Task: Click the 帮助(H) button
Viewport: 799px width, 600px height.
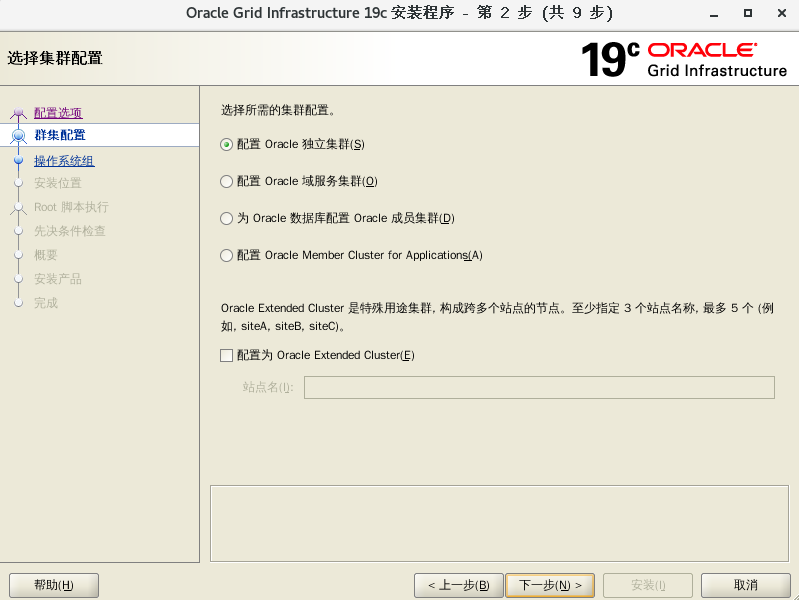Action: [x=54, y=585]
